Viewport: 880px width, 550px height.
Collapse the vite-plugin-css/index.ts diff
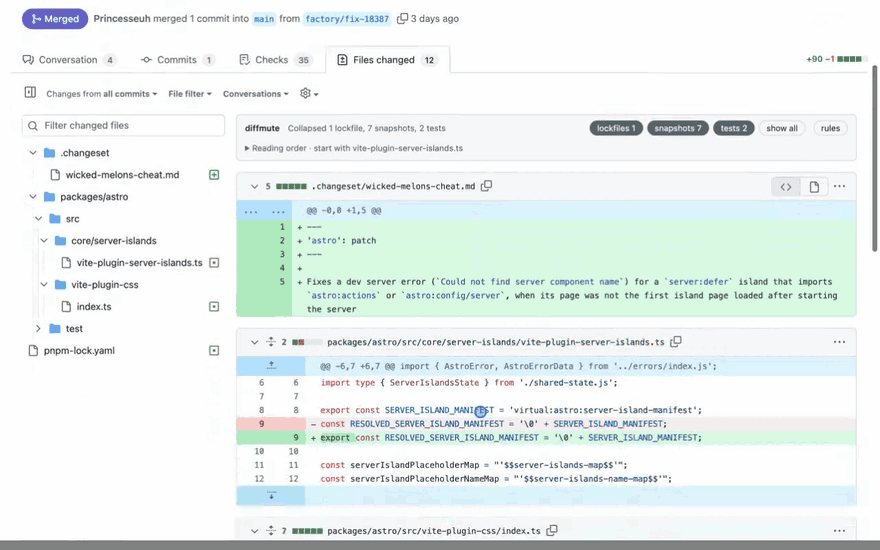point(254,530)
